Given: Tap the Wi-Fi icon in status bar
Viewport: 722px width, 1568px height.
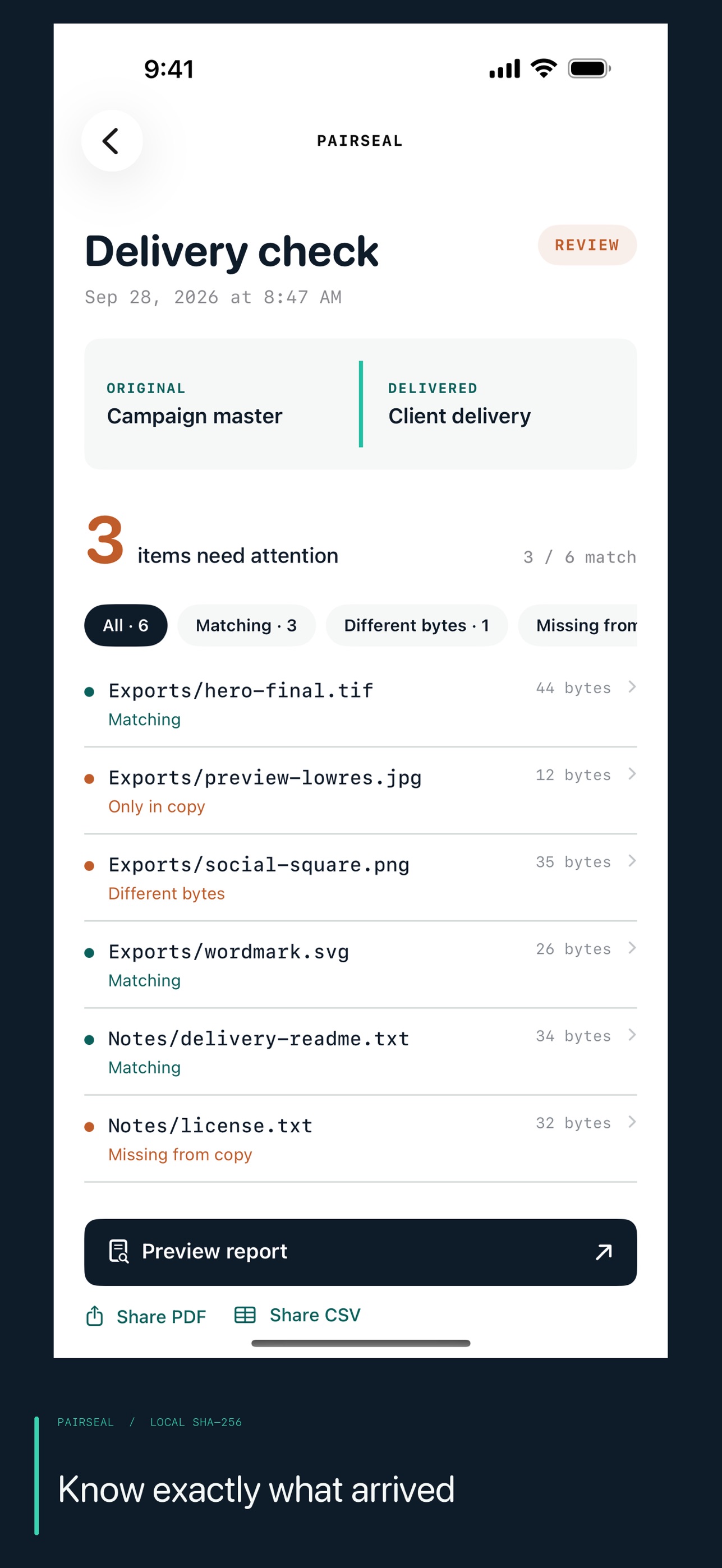Looking at the screenshot, I should (544, 68).
